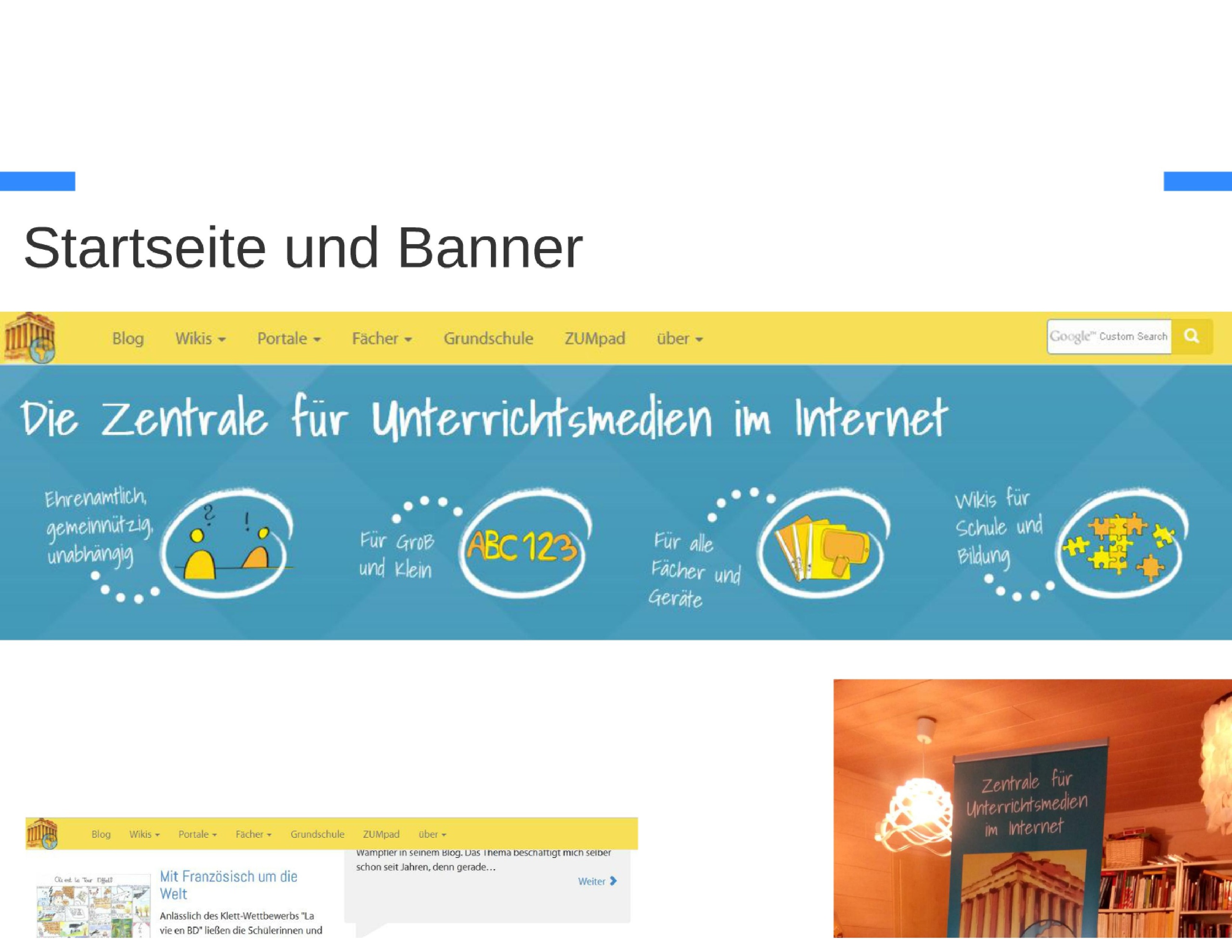This screenshot has height=952, width=1232.
Task: Click the small temple logo in lower navbar
Action: pyautogui.click(x=42, y=834)
